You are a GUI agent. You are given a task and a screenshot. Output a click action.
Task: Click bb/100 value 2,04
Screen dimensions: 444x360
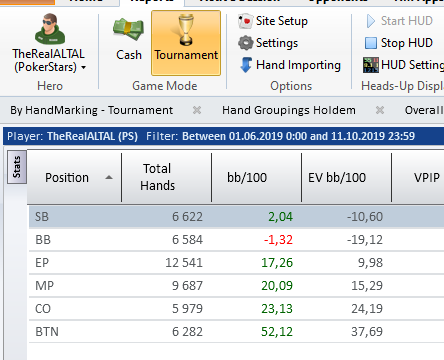tap(280, 217)
